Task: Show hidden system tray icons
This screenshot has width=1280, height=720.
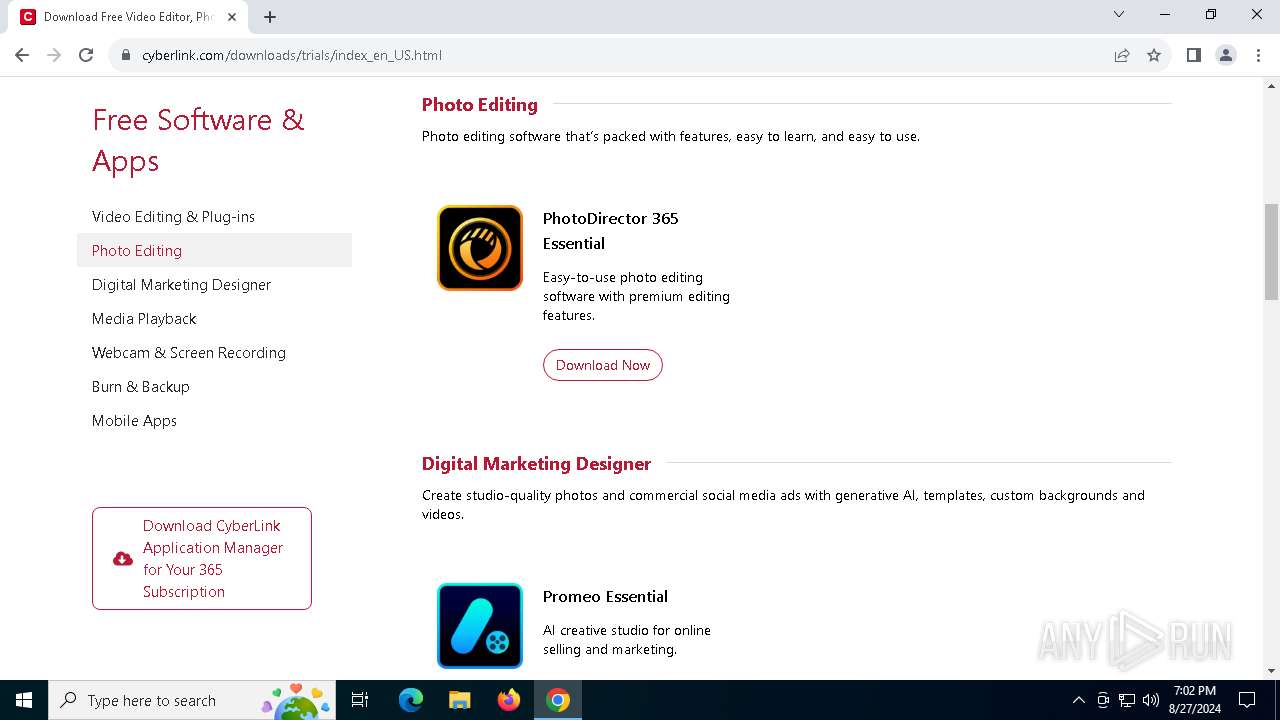Action: (x=1078, y=700)
